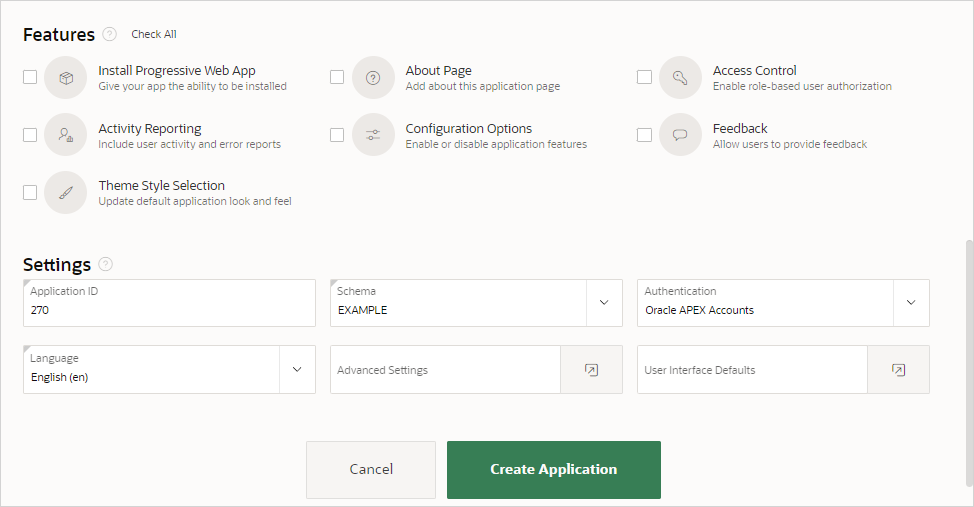
Task: Click 'Add about this application page' text
Action: tap(483, 86)
